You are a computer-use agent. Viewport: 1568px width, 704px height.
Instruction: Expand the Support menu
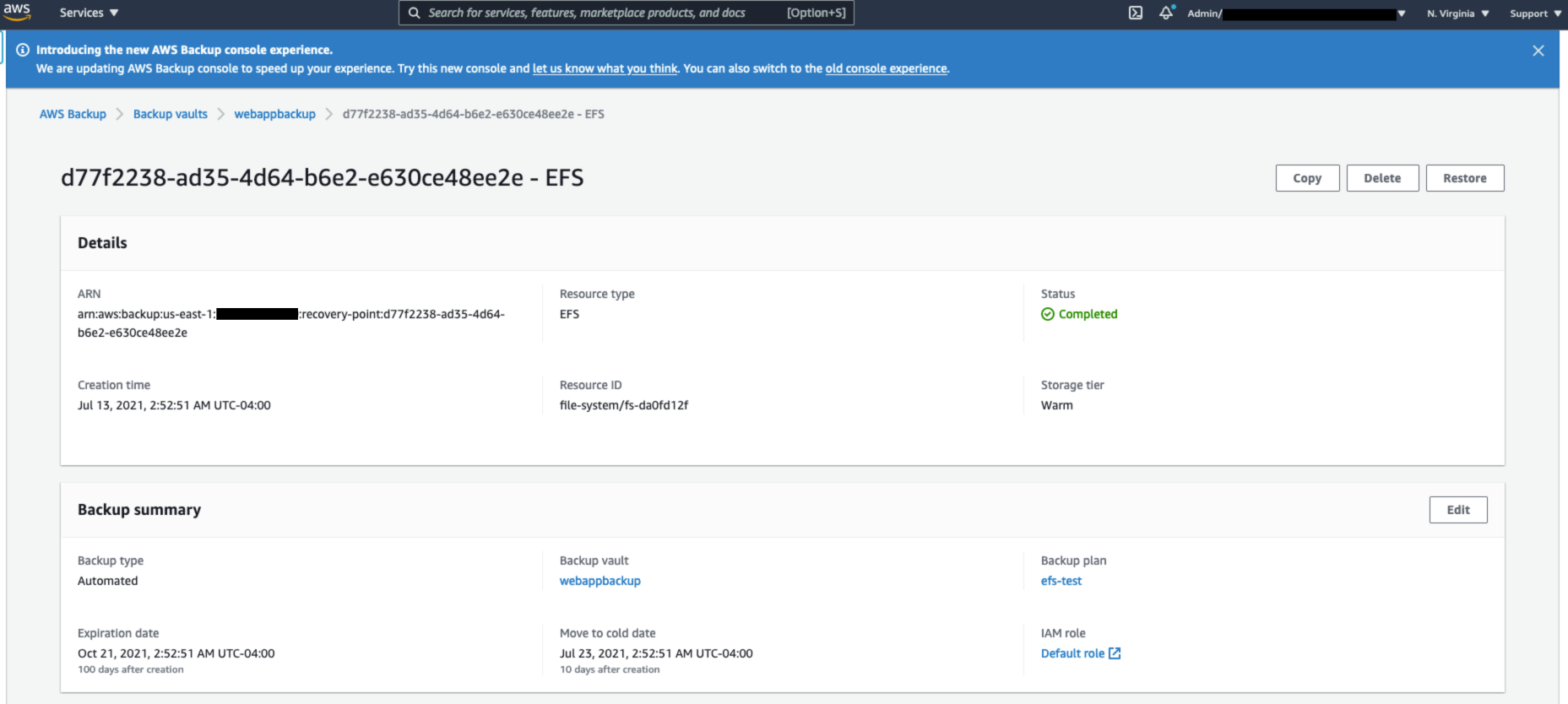tap(1535, 14)
